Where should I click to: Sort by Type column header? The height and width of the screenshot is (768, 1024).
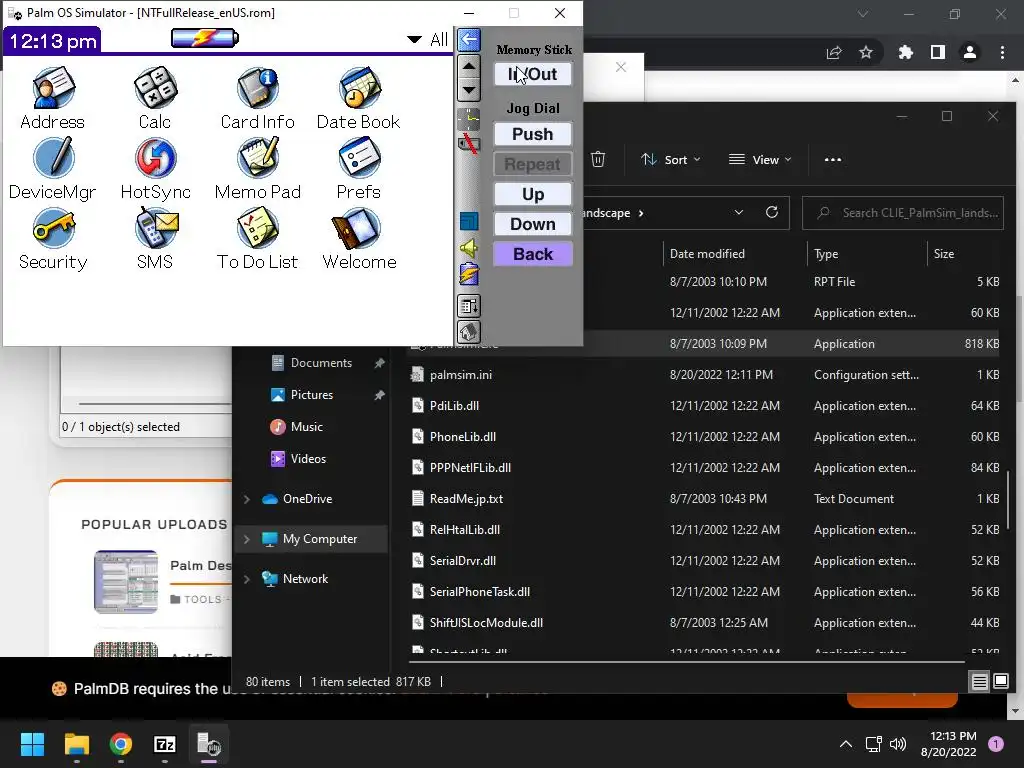826,253
